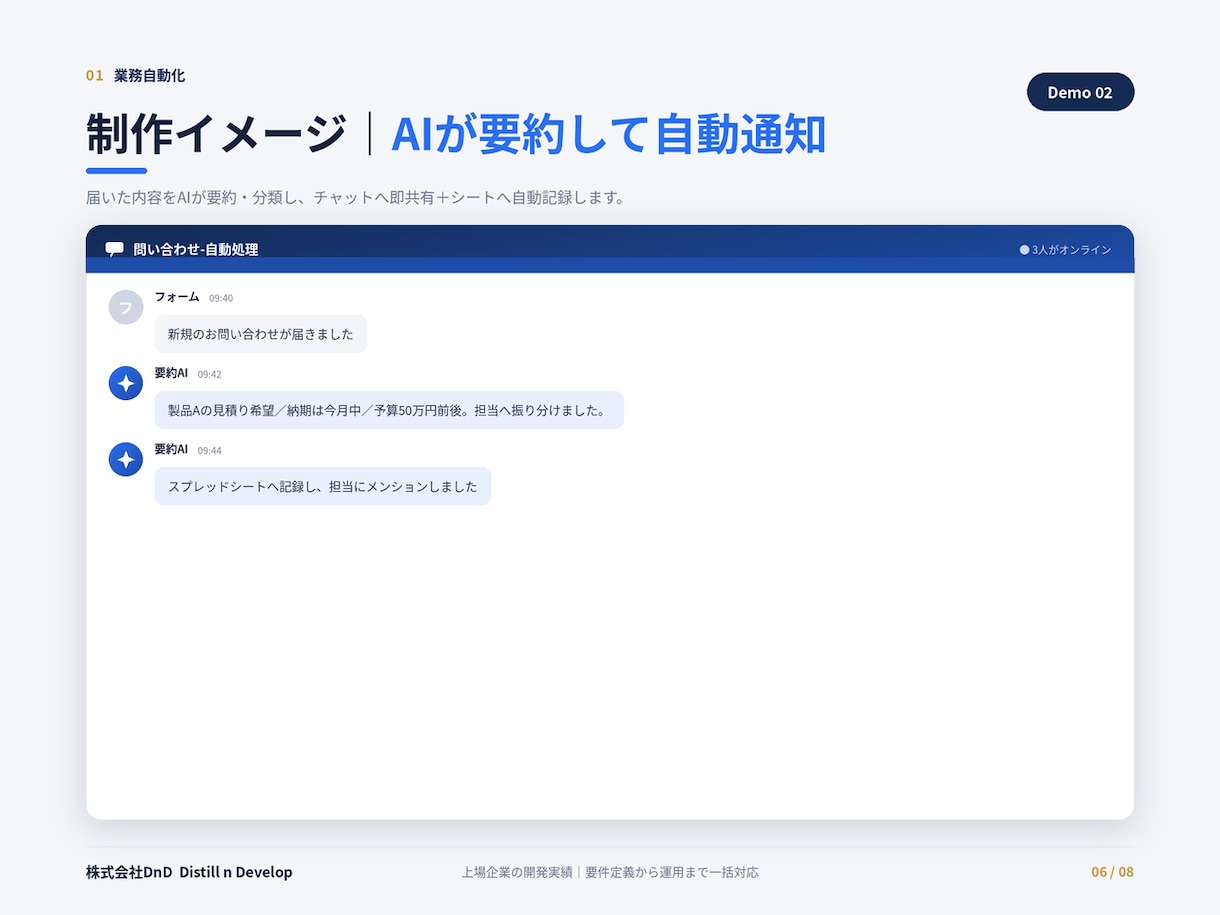Click the Demo 02 badge

coord(1080,92)
